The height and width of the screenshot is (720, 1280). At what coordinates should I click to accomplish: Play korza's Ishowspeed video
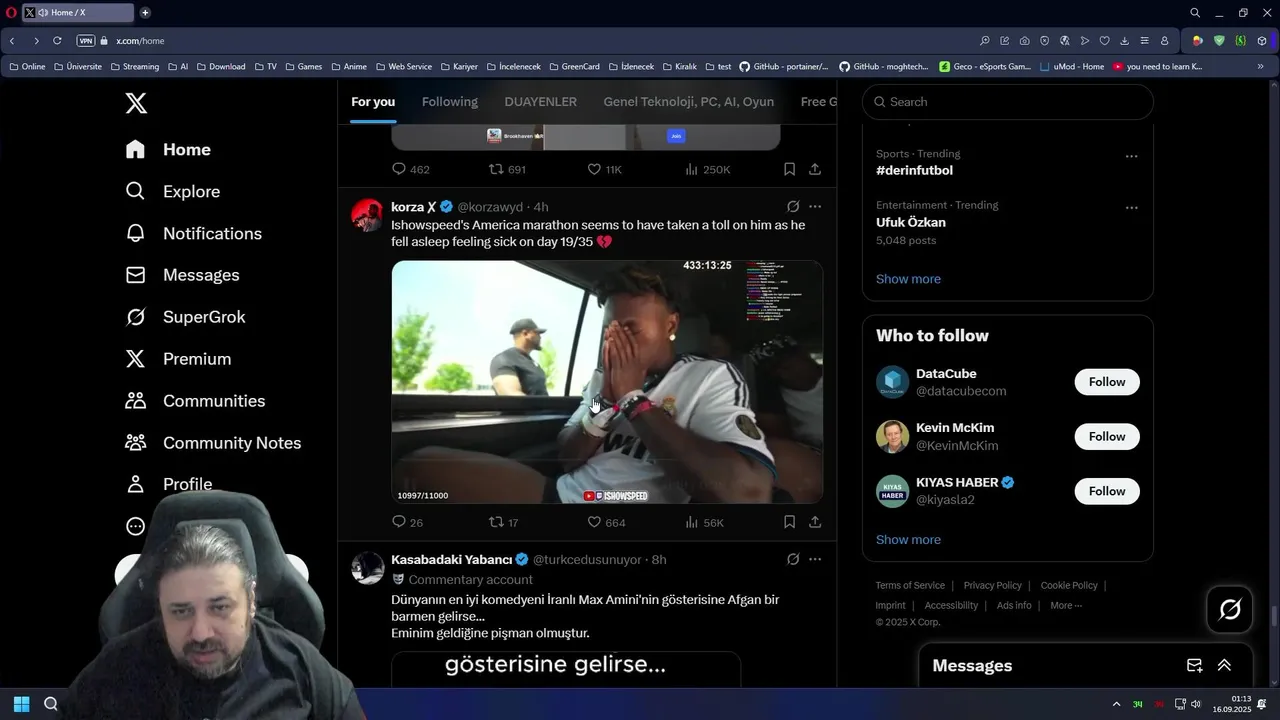click(x=607, y=382)
